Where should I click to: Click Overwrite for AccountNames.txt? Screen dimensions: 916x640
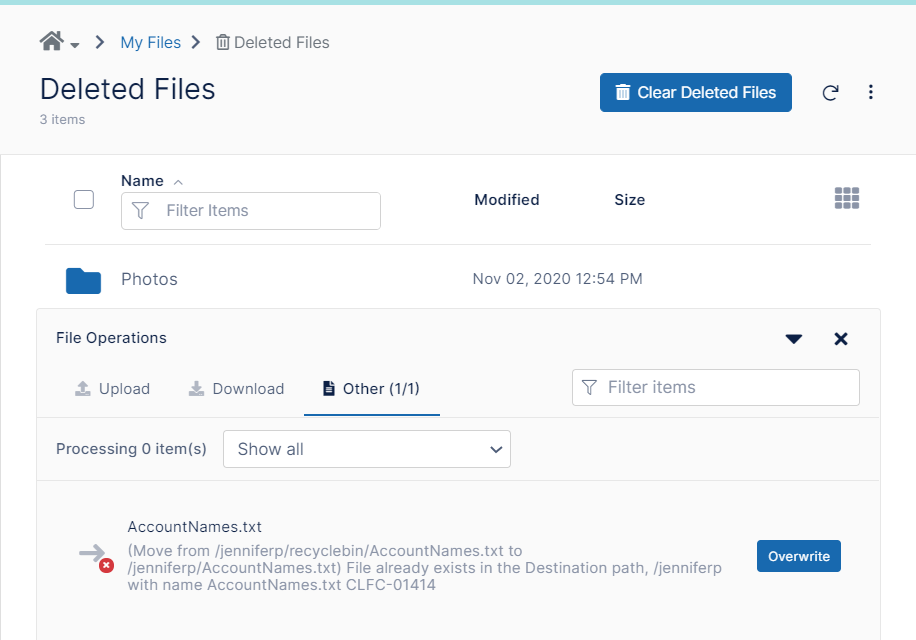[x=798, y=556]
